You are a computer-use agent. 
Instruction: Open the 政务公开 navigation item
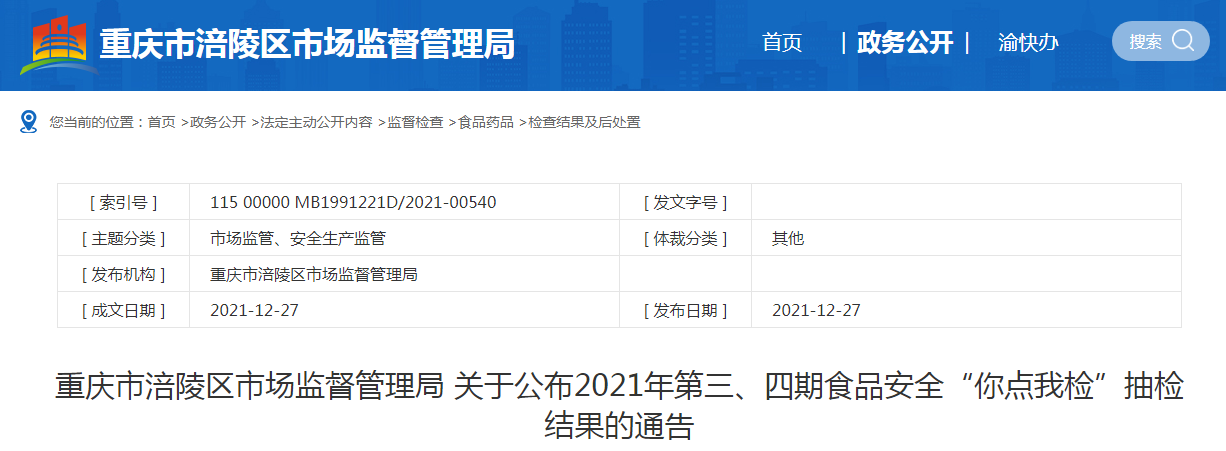[905, 43]
